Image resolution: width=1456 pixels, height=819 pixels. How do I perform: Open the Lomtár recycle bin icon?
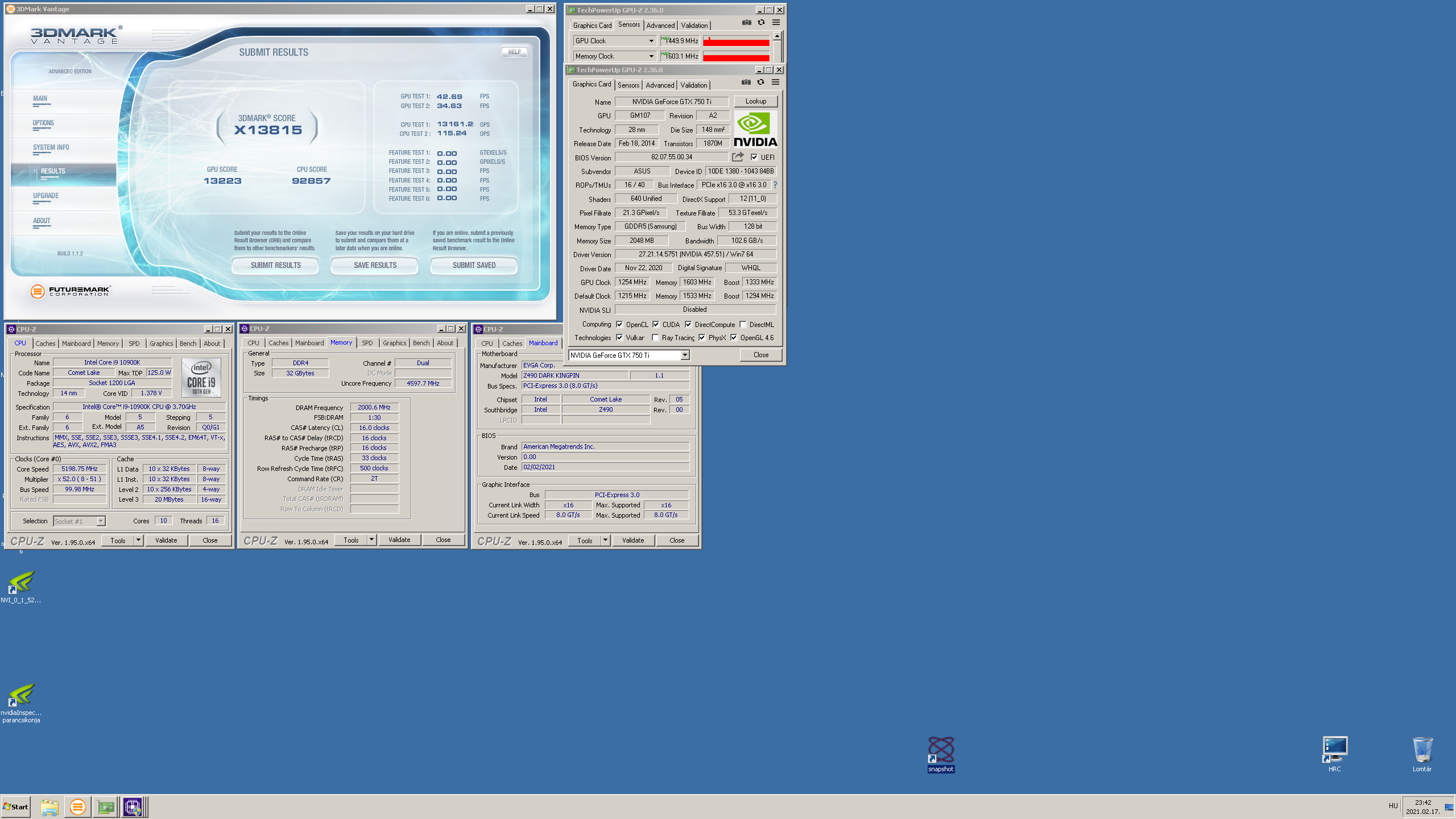[x=1422, y=754]
